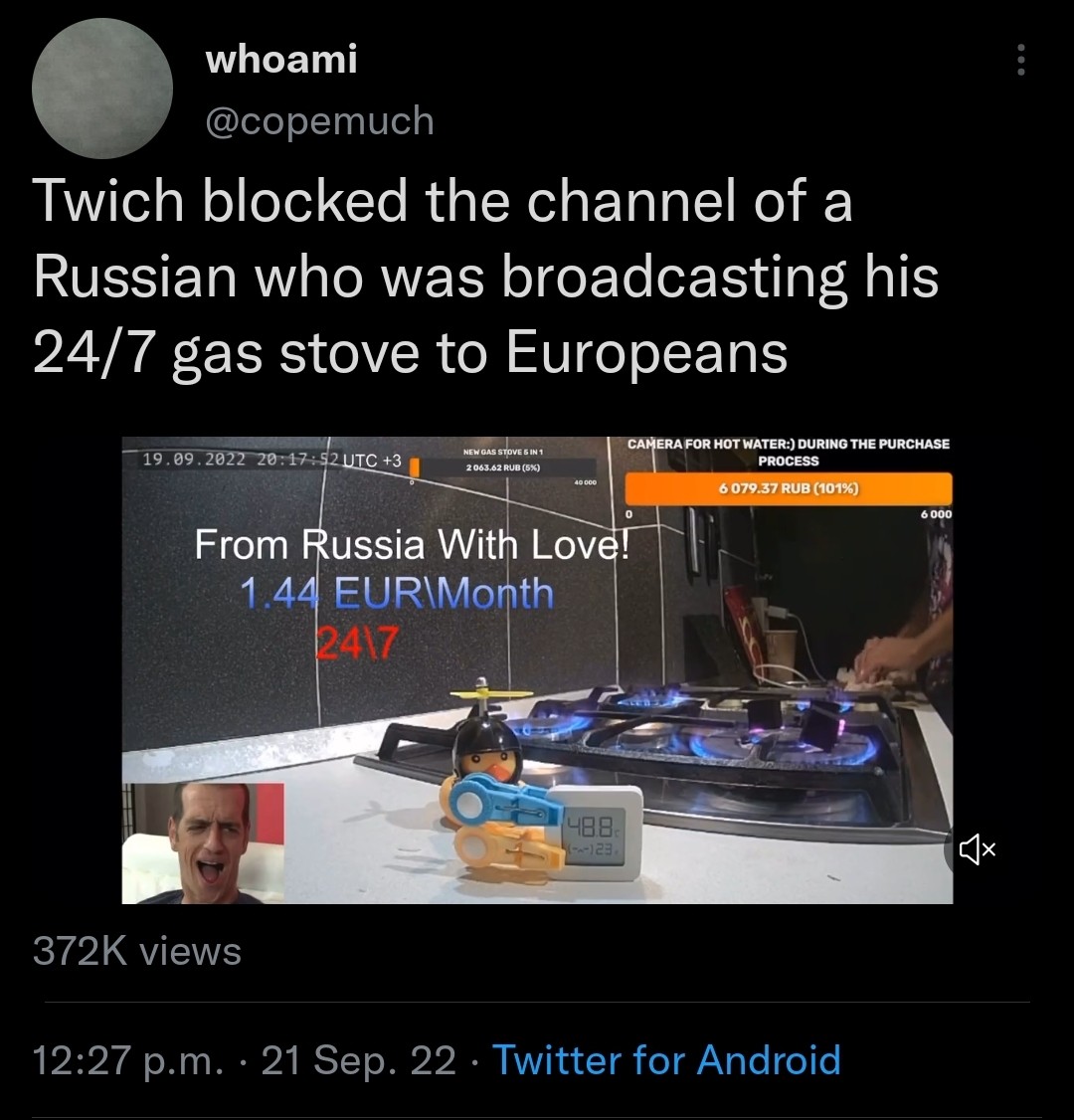Unmute the video with the speaker icon
The image size is (1074, 1120).
pos(977,848)
